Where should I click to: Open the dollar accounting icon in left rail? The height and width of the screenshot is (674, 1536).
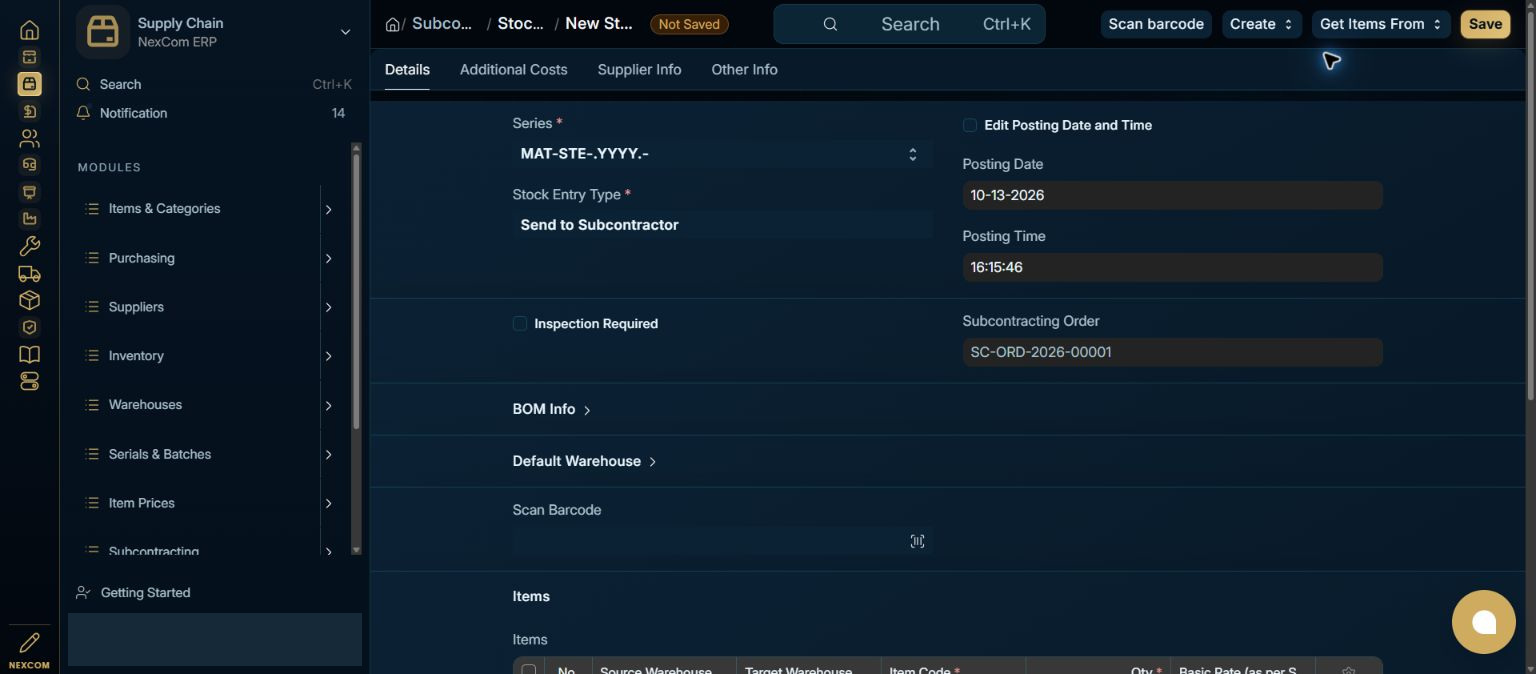(29, 111)
